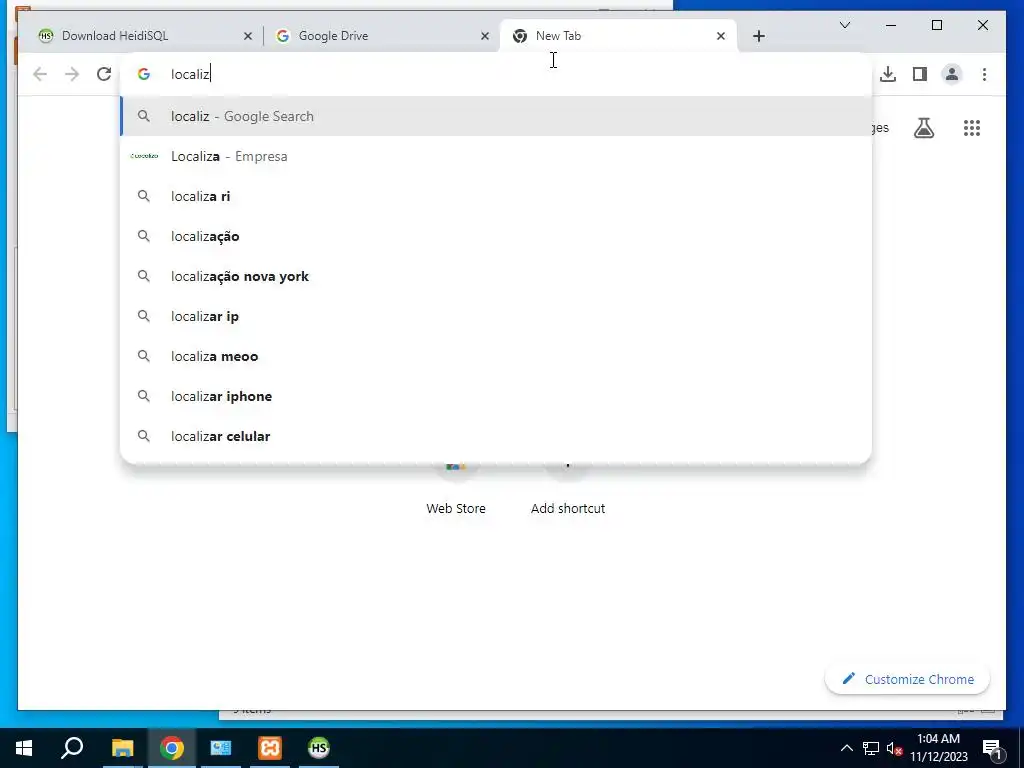Screen dimensions: 1024x768
Task: Expand the tab search chevron
Action: click(844, 25)
